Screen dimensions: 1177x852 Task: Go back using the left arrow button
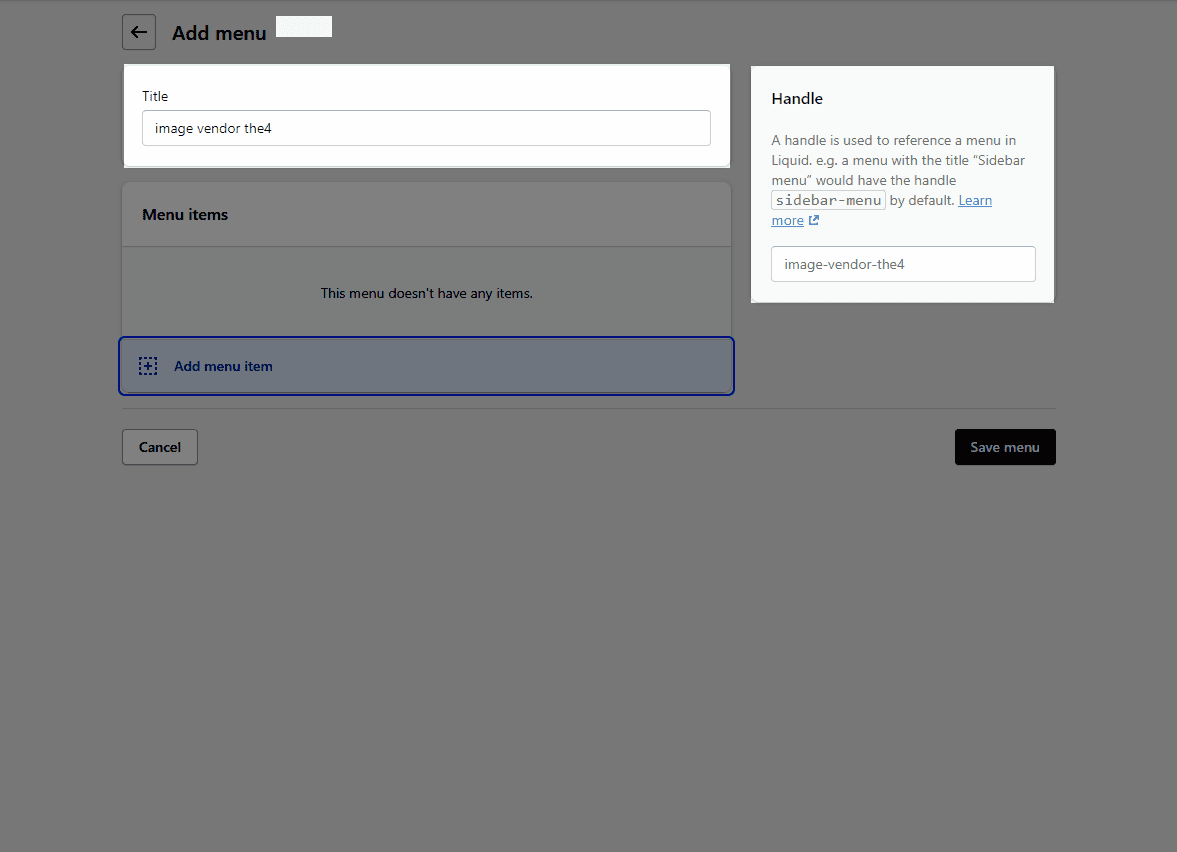(x=139, y=32)
